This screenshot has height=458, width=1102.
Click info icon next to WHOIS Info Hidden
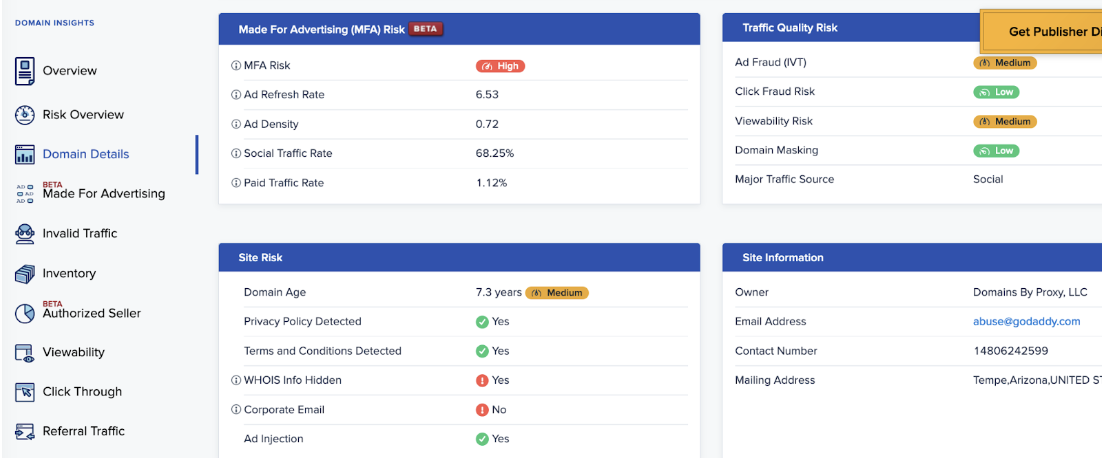point(236,381)
